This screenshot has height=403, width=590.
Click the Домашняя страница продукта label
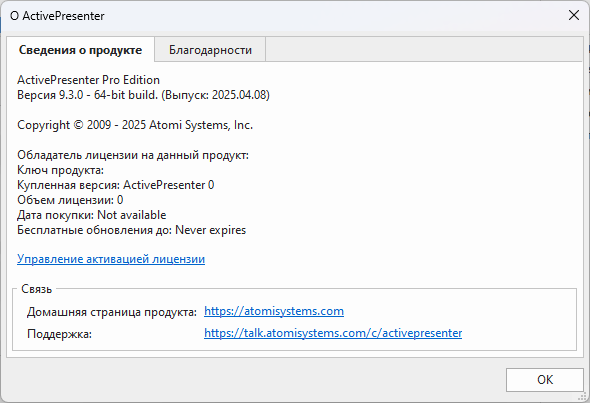tap(112, 312)
